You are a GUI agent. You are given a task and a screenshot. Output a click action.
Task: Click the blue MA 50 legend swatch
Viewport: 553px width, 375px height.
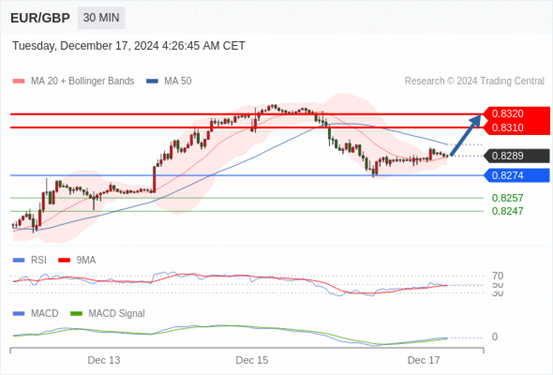(152, 81)
